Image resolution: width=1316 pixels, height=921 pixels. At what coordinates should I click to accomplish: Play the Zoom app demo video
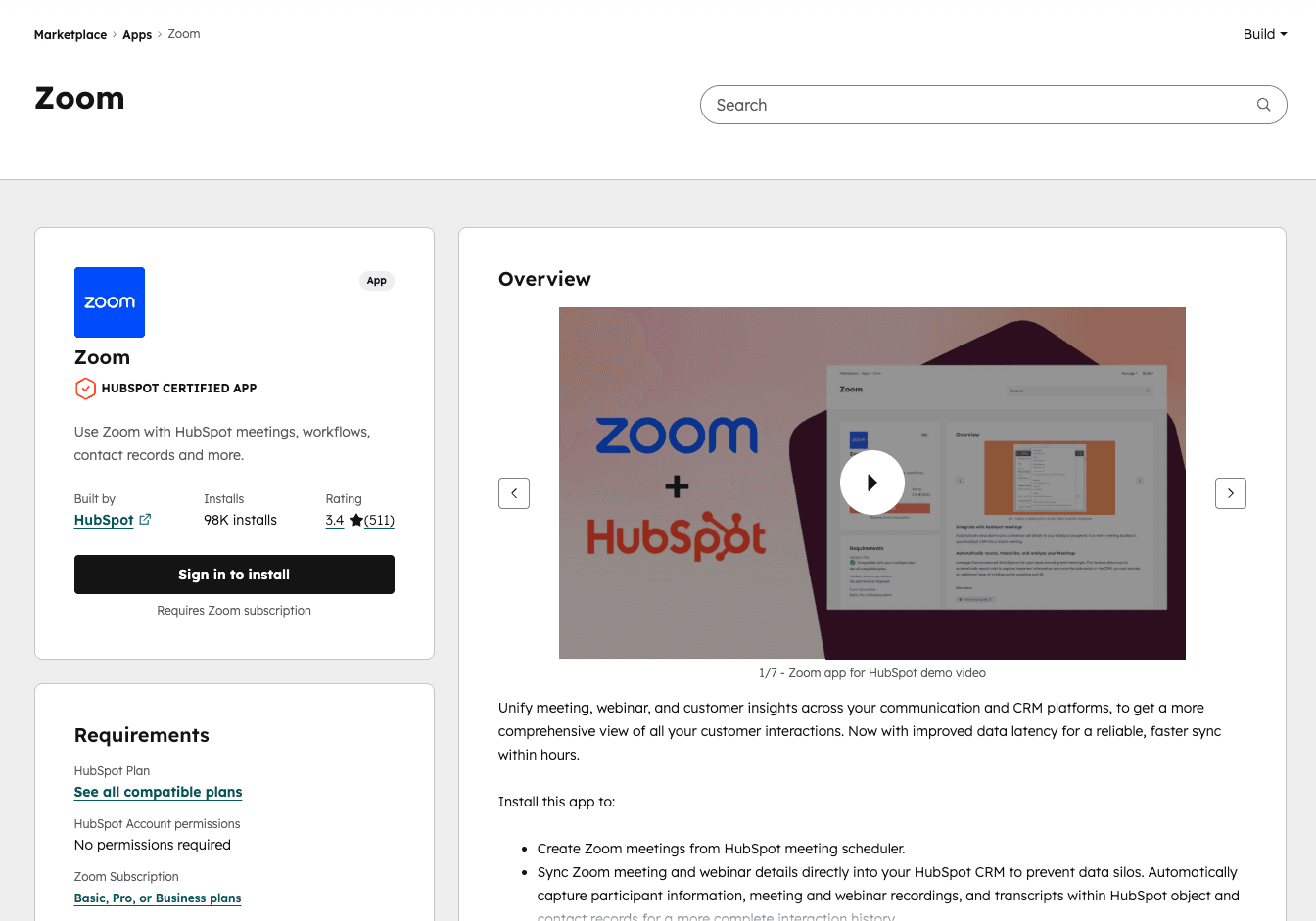[871, 482]
